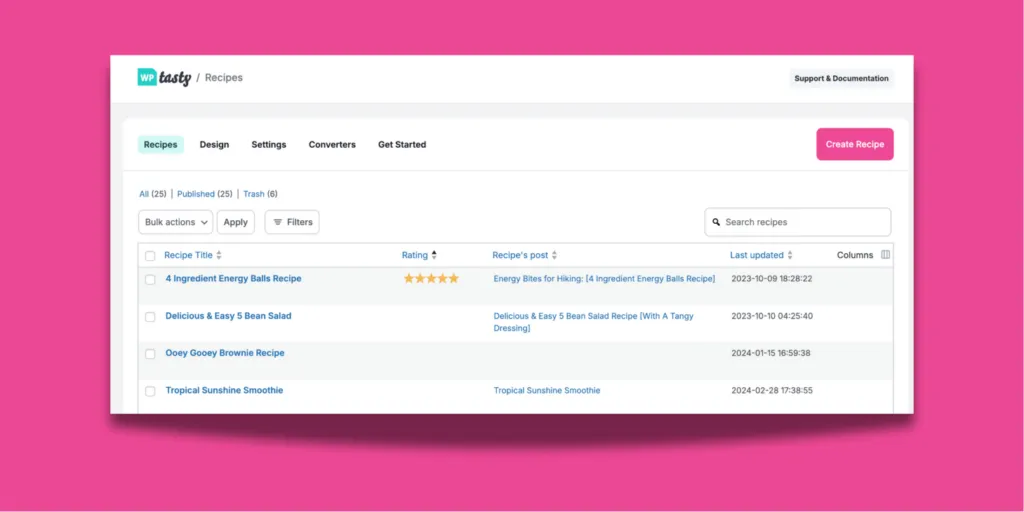Click the Rating sort arrows

pos(434,255)
